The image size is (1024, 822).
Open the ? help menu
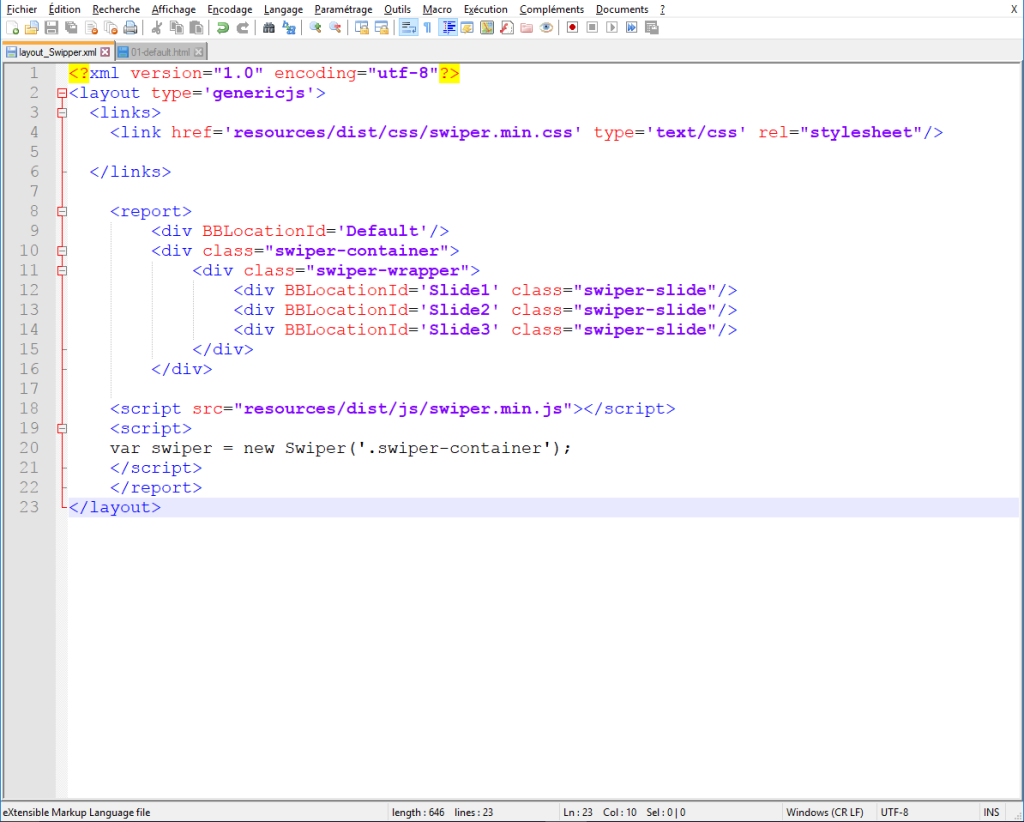662,9
